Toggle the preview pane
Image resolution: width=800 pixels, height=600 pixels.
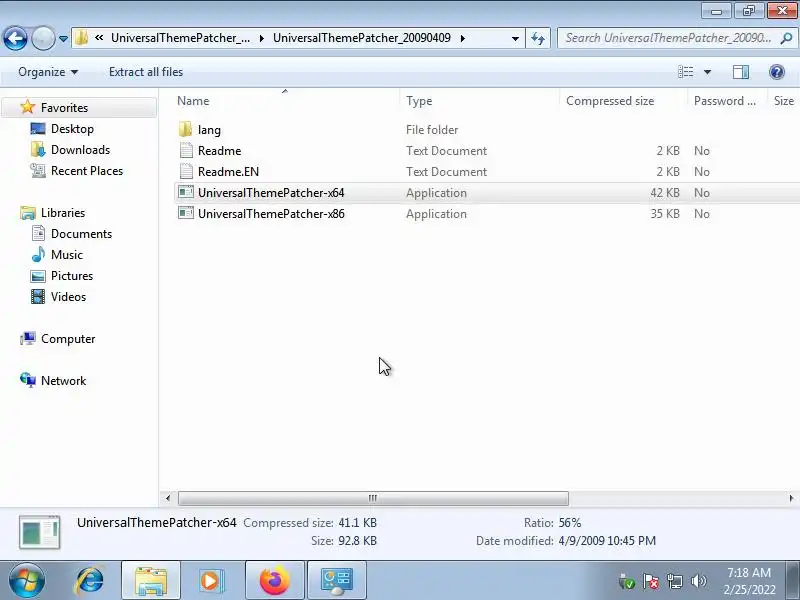point(741,72)
